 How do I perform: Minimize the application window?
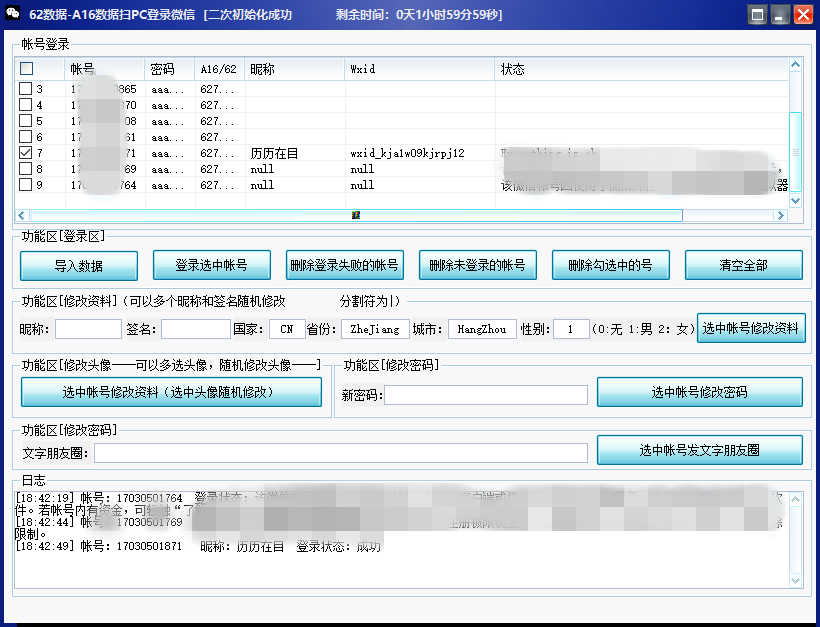781,13
